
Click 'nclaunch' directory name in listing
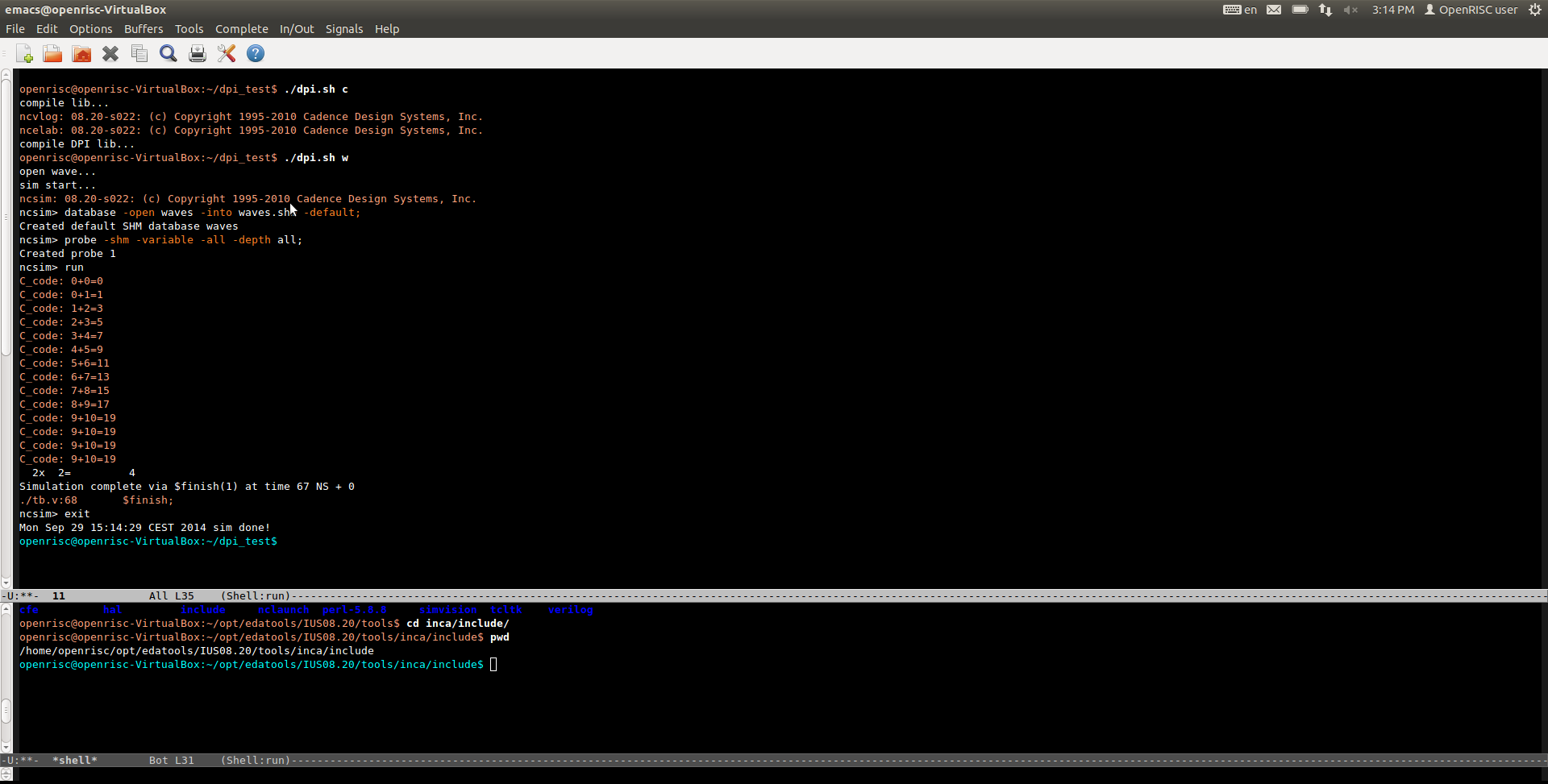284,610
